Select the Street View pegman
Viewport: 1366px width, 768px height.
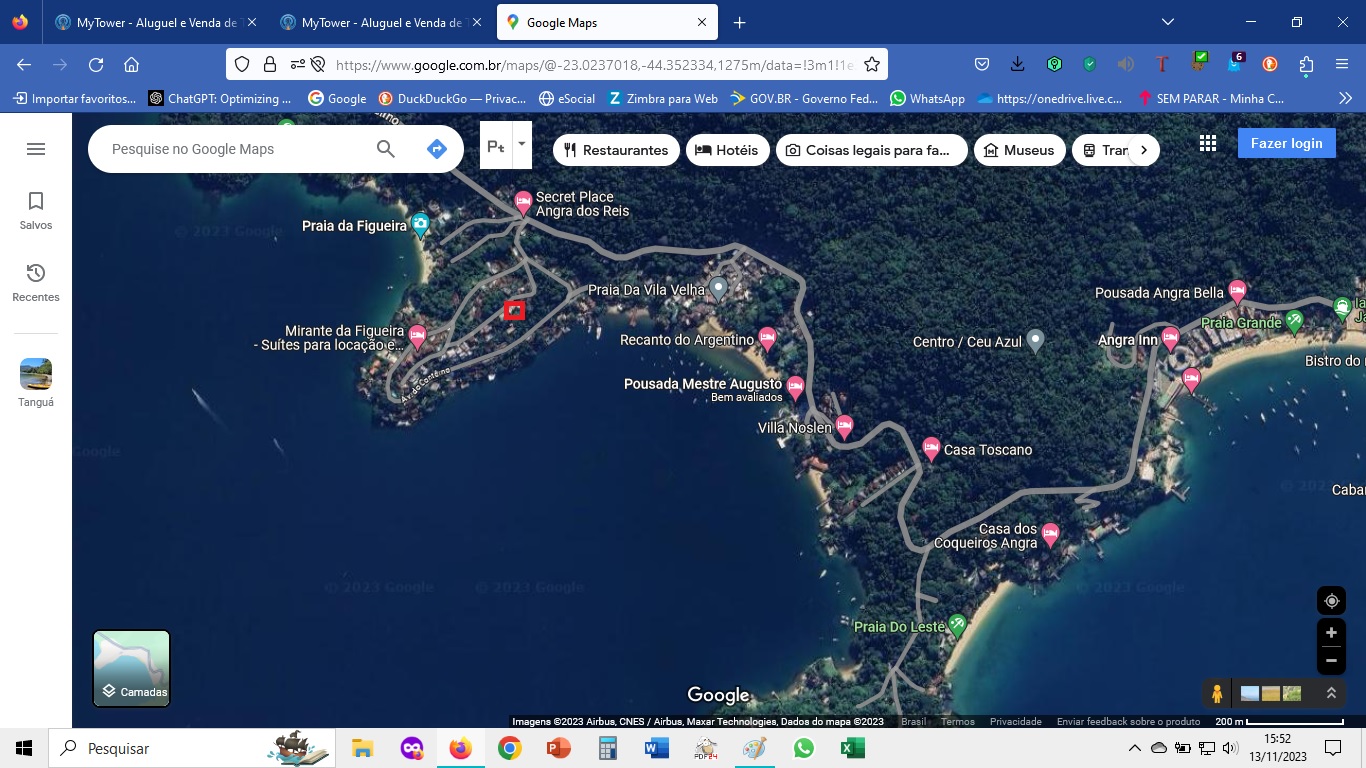[1216, 693]
